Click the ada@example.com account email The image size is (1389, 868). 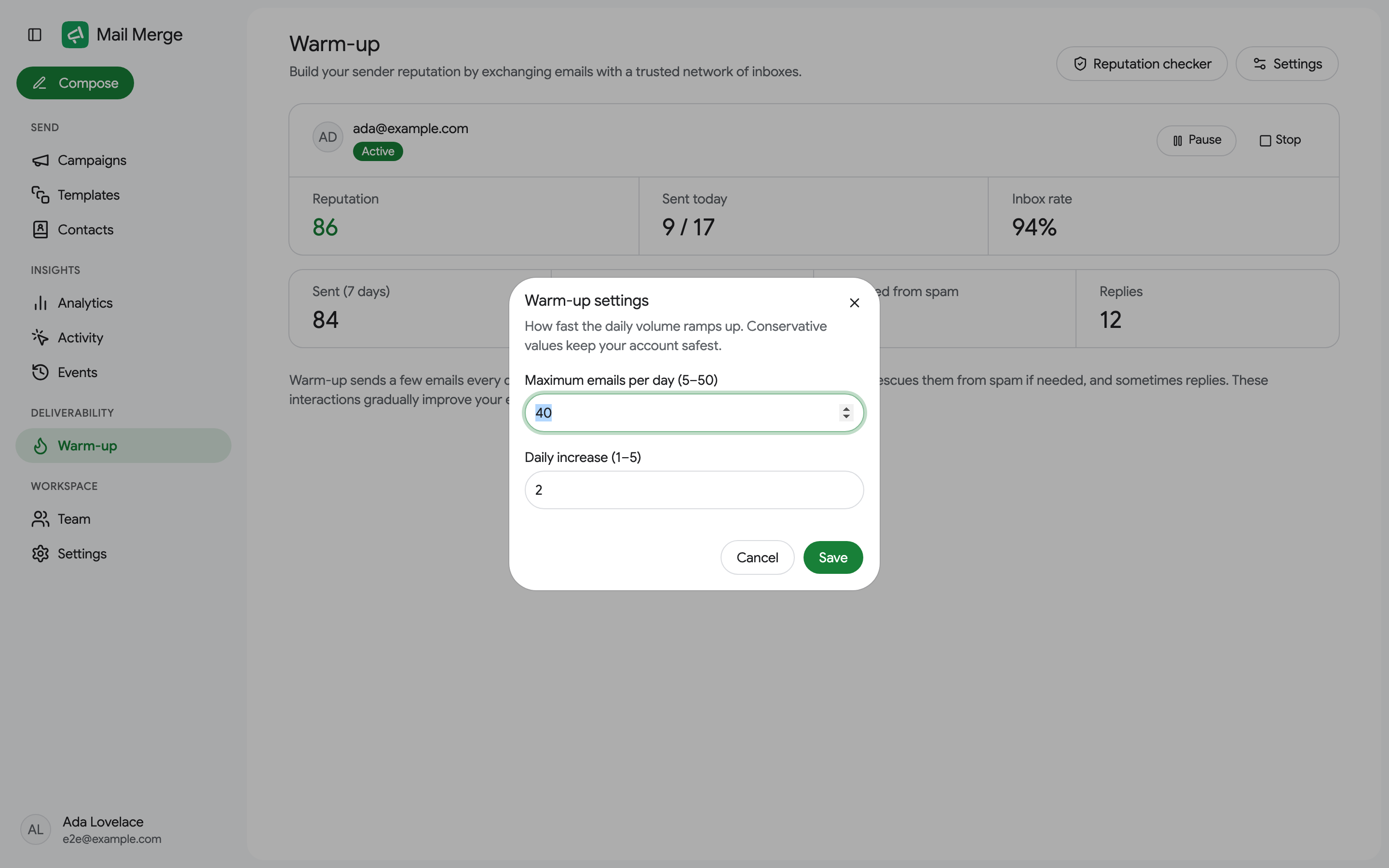coord(410,129)
